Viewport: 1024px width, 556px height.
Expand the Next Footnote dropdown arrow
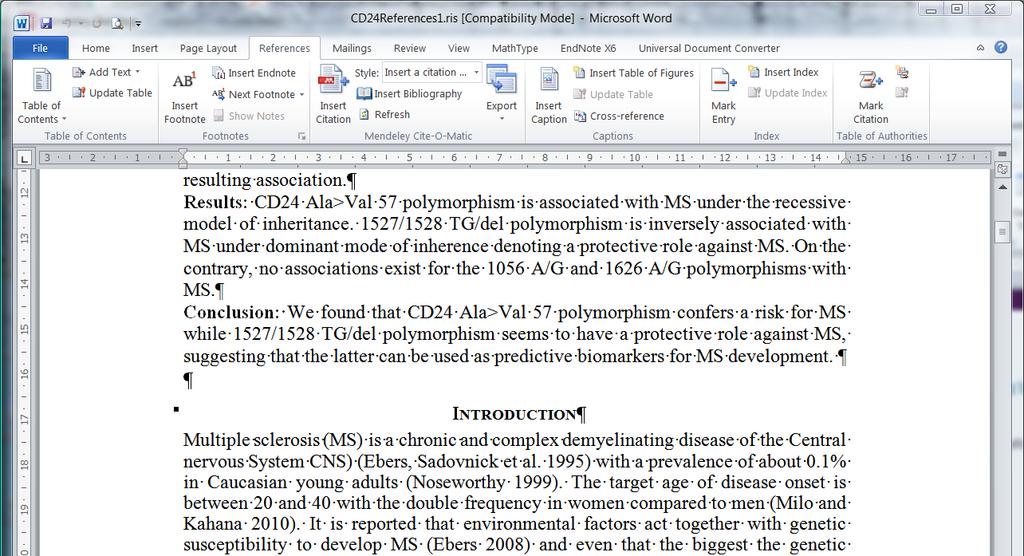coord(302,95)
